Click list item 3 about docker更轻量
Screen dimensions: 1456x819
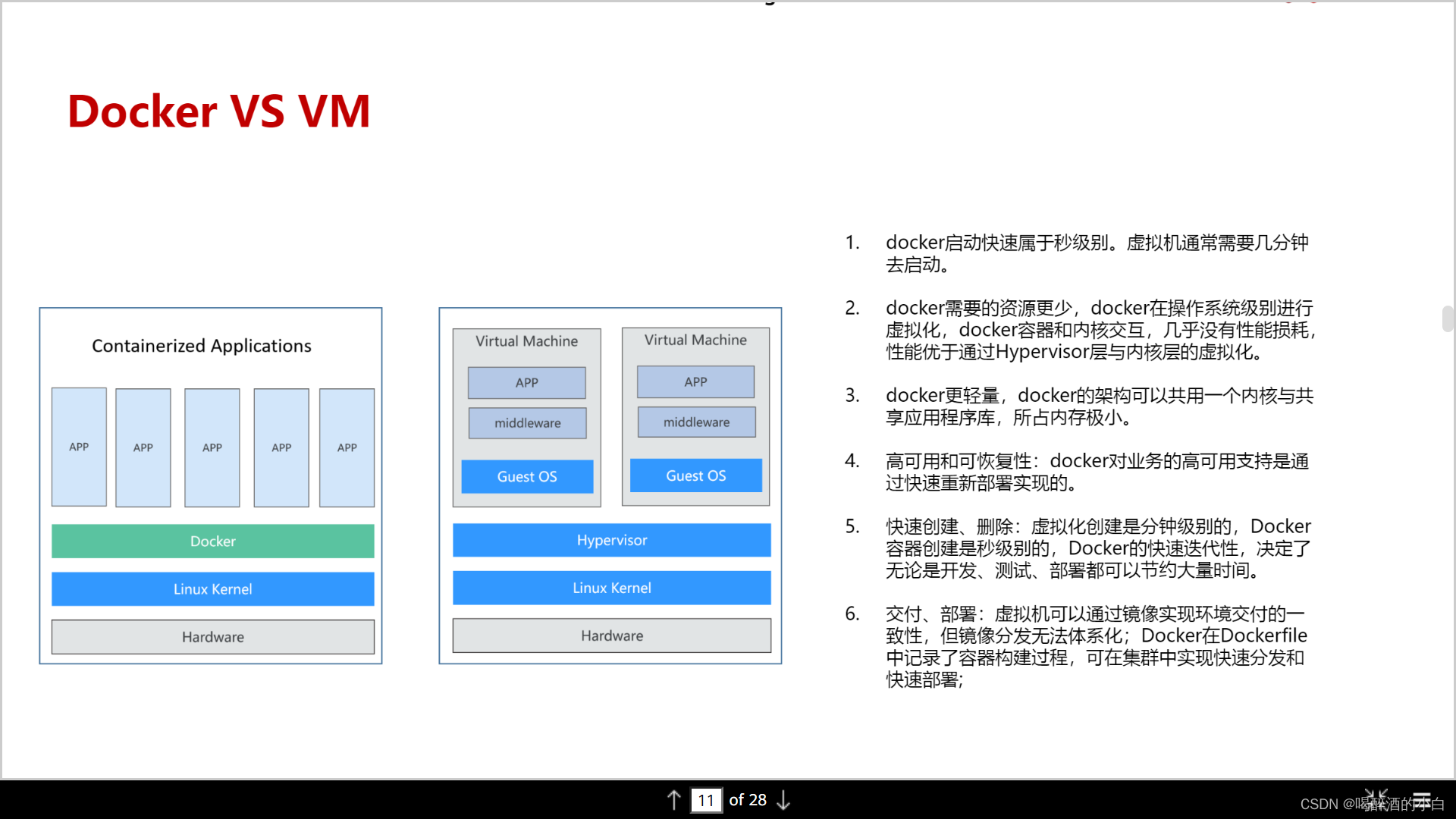(1100, 406)
